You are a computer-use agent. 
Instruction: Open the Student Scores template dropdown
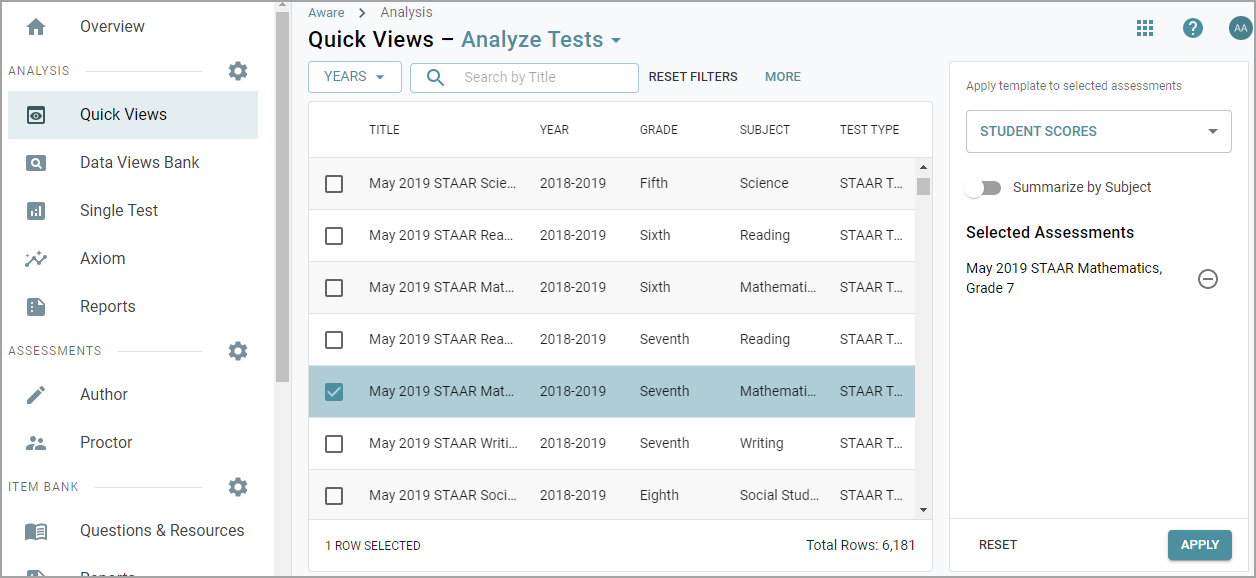pyautogui.click(x=1098, y=131)
